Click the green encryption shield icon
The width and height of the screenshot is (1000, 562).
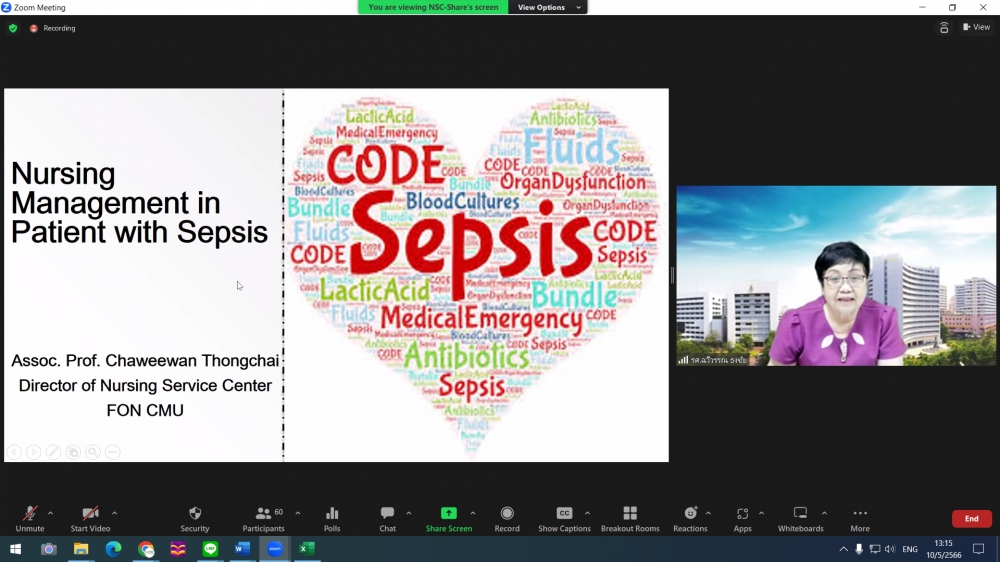pyautogui.click(x=13, y=28)
